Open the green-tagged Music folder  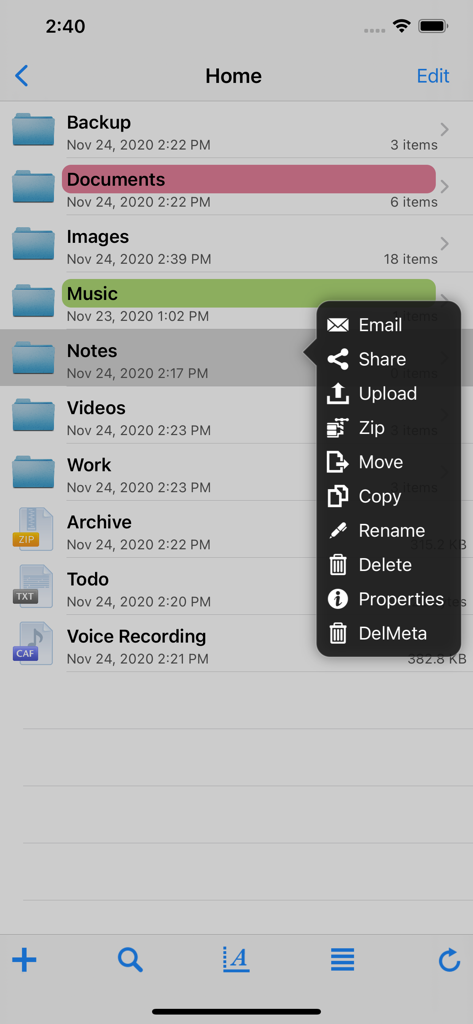pos(249,293)
